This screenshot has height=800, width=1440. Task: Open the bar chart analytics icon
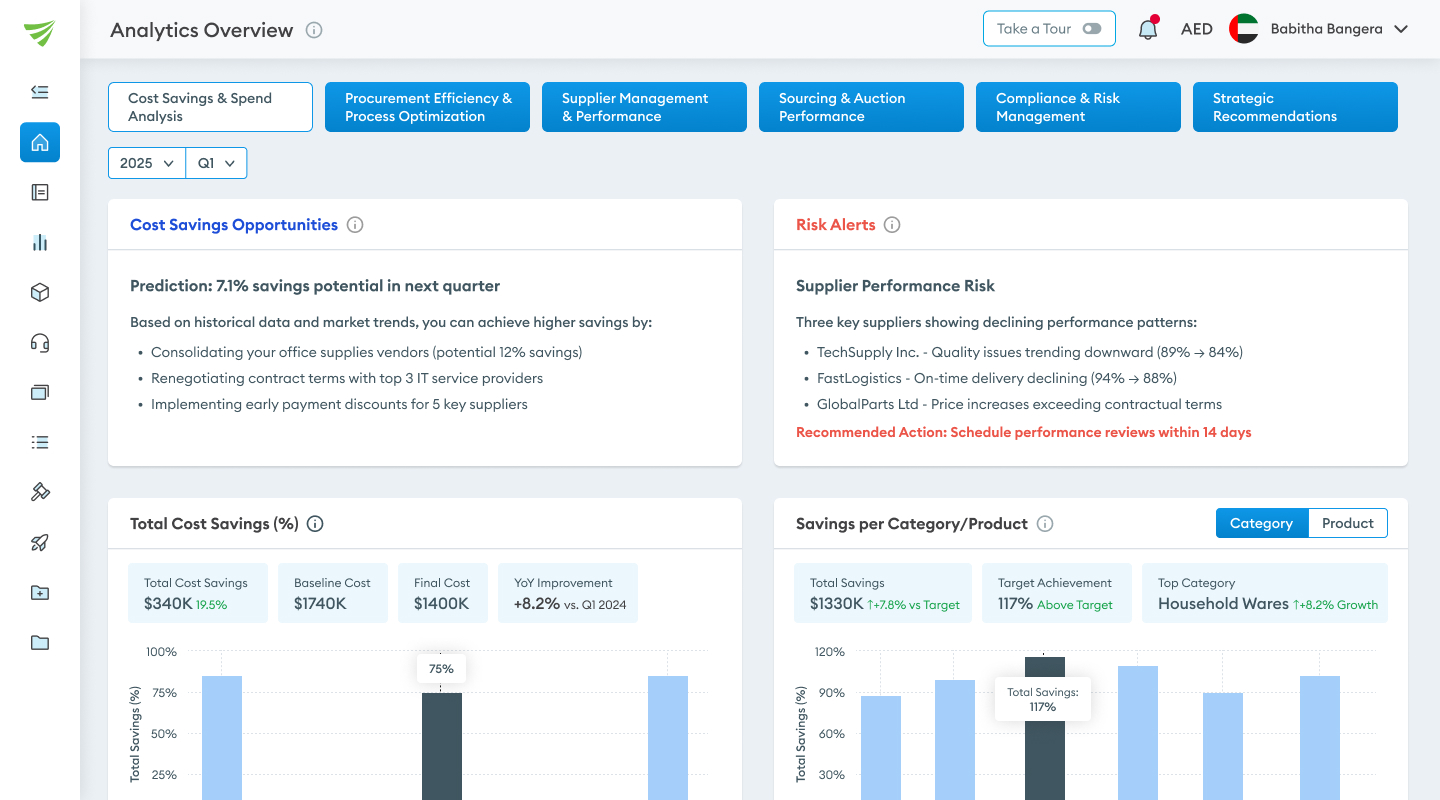point(40,242)
